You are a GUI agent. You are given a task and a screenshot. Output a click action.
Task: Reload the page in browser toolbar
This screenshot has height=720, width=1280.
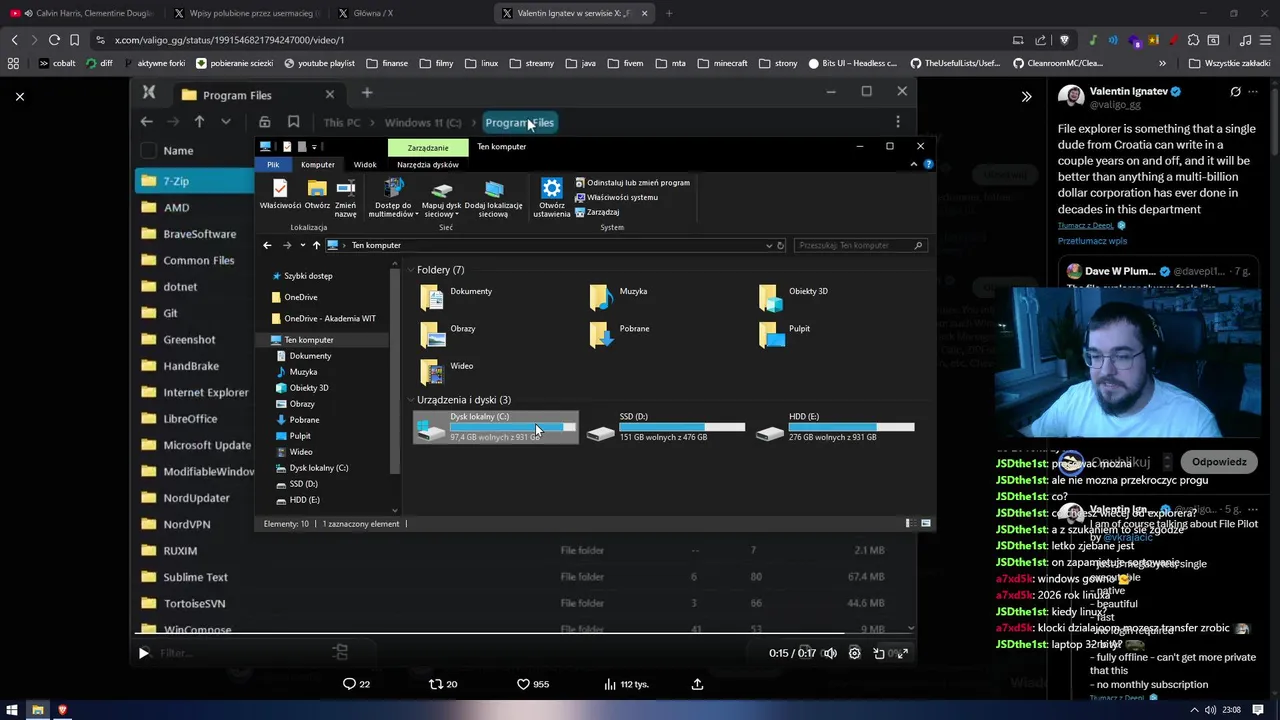click(x=54, y=40)
